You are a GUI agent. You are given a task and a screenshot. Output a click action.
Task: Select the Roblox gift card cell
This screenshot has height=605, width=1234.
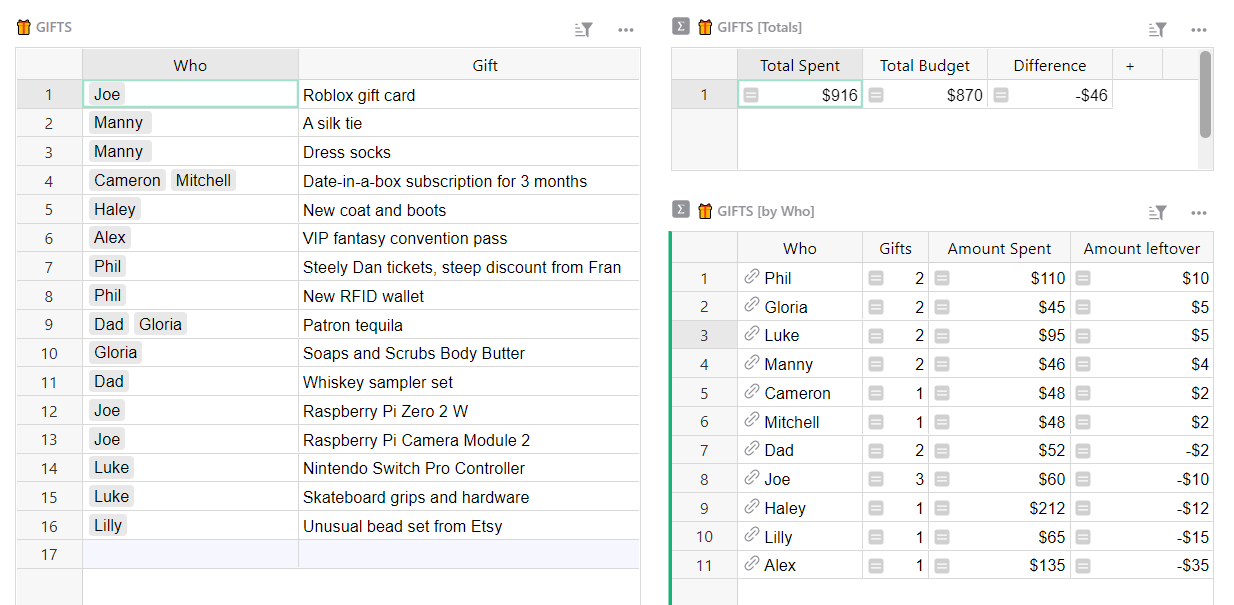tap(468, 95)
